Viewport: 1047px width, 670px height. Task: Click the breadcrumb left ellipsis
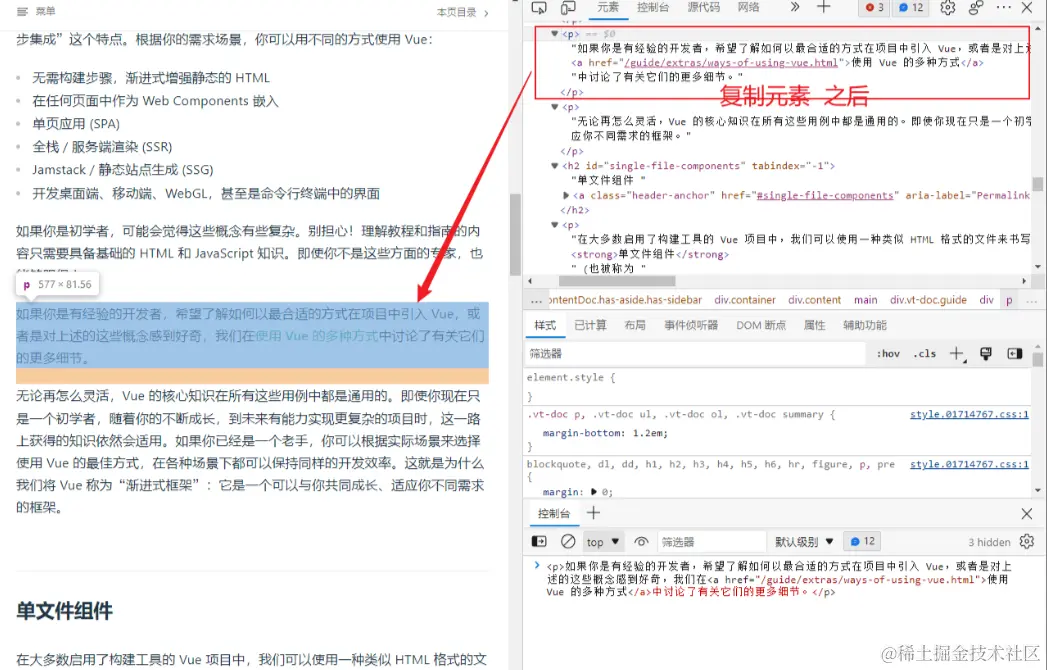point(536,300)
